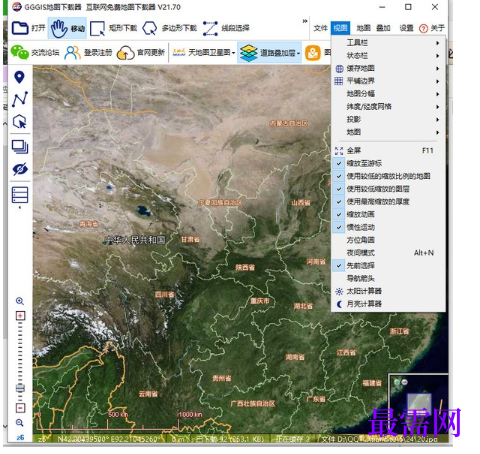Open the 文件 menu
The image size is (480, 454).
[320, 28]
